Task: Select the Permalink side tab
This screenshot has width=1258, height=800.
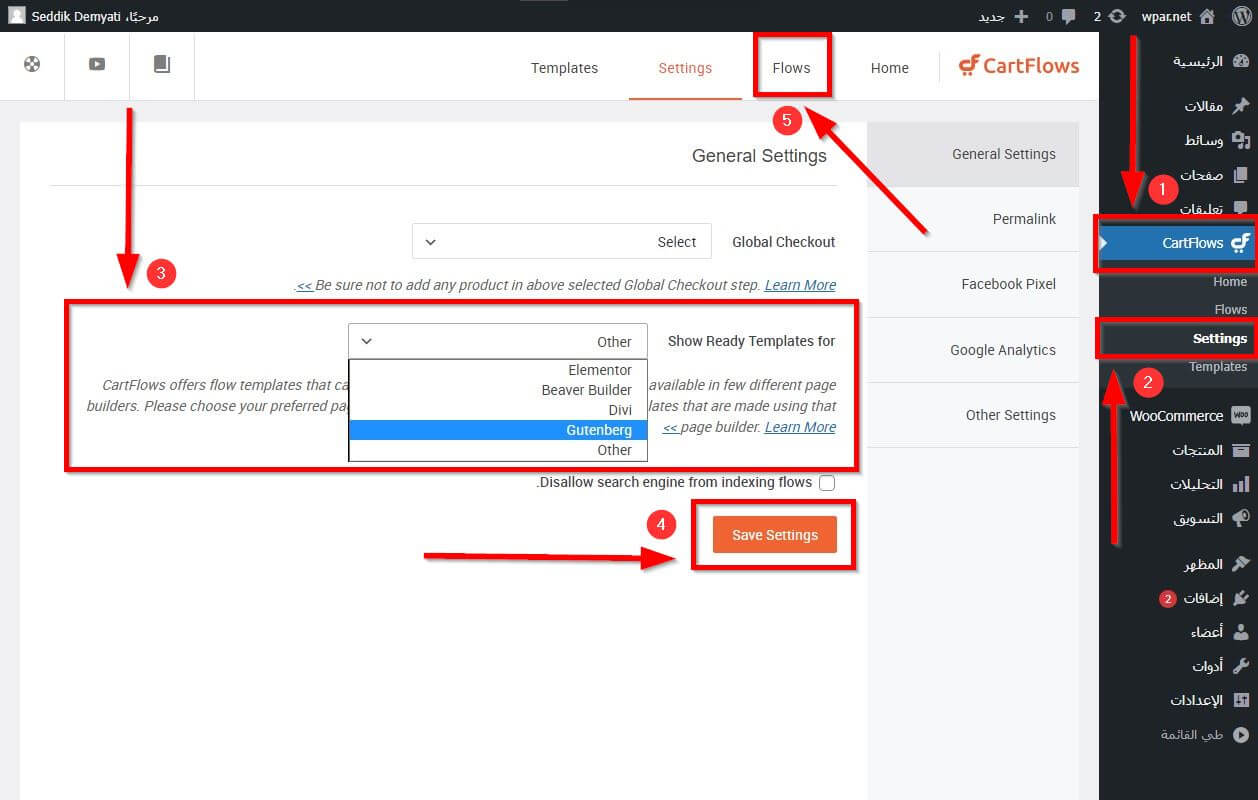Action: coord(973,219)
